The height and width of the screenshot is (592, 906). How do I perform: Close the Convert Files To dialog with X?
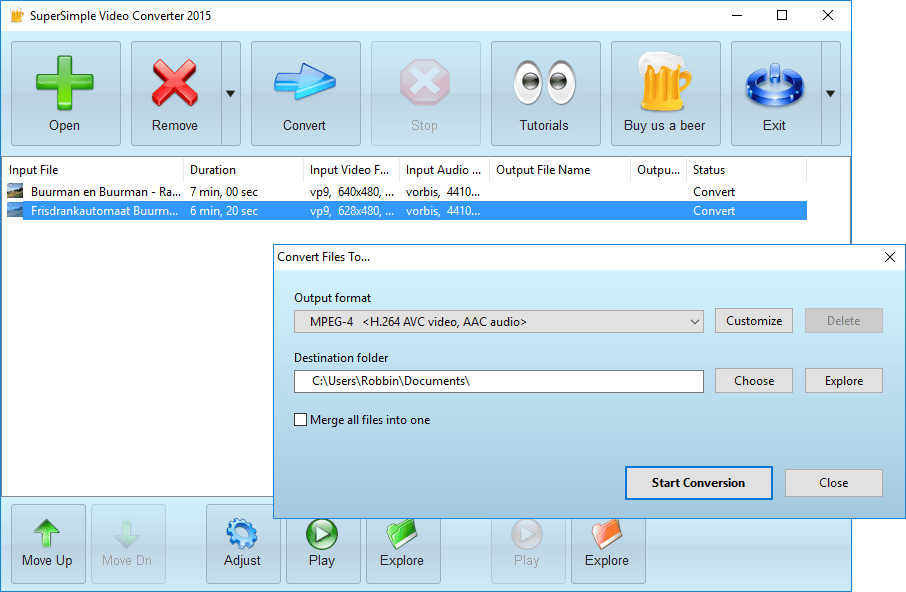(890, 257)
